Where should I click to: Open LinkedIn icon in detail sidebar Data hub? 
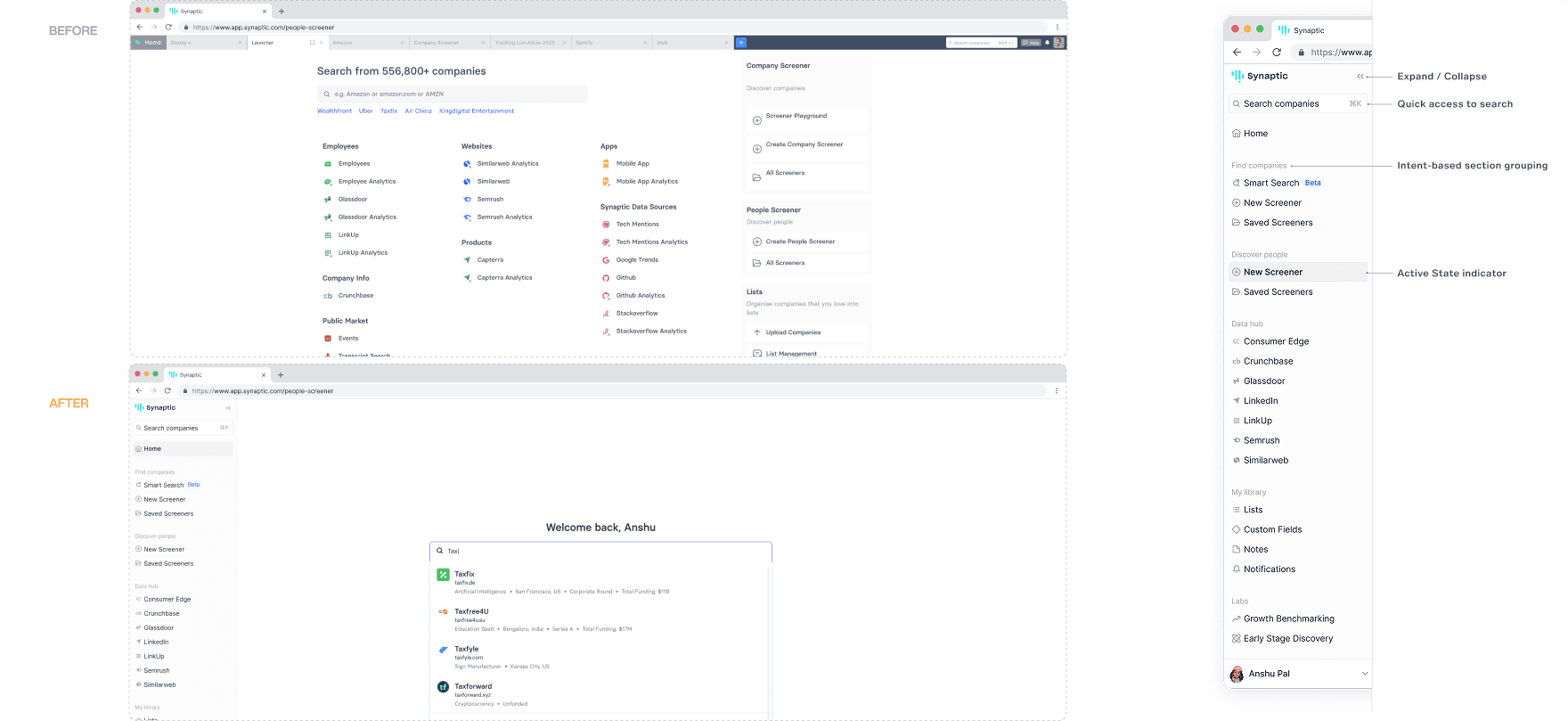[1236, 401]
